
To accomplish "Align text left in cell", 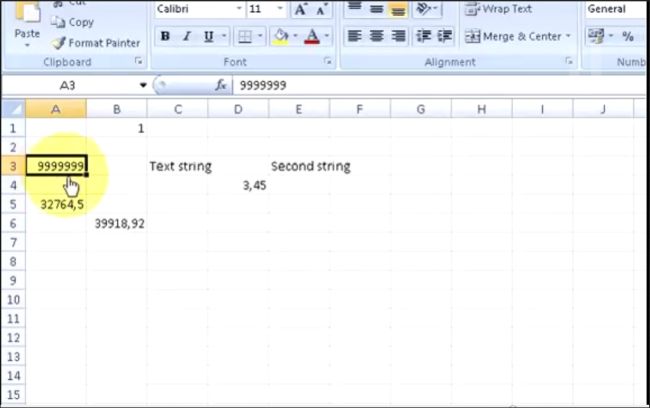I will click(354, 36).
